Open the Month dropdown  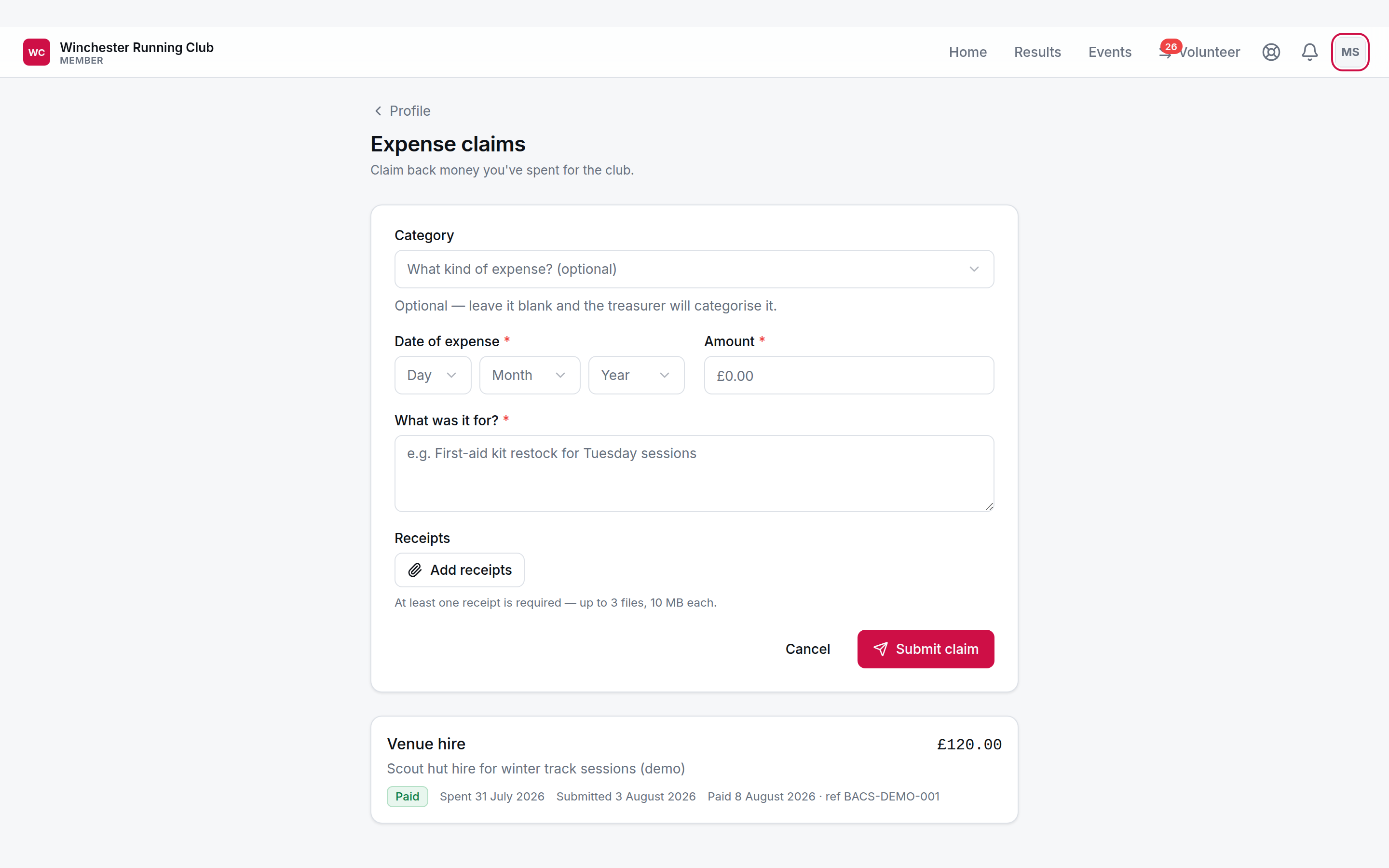coord(529,376)
